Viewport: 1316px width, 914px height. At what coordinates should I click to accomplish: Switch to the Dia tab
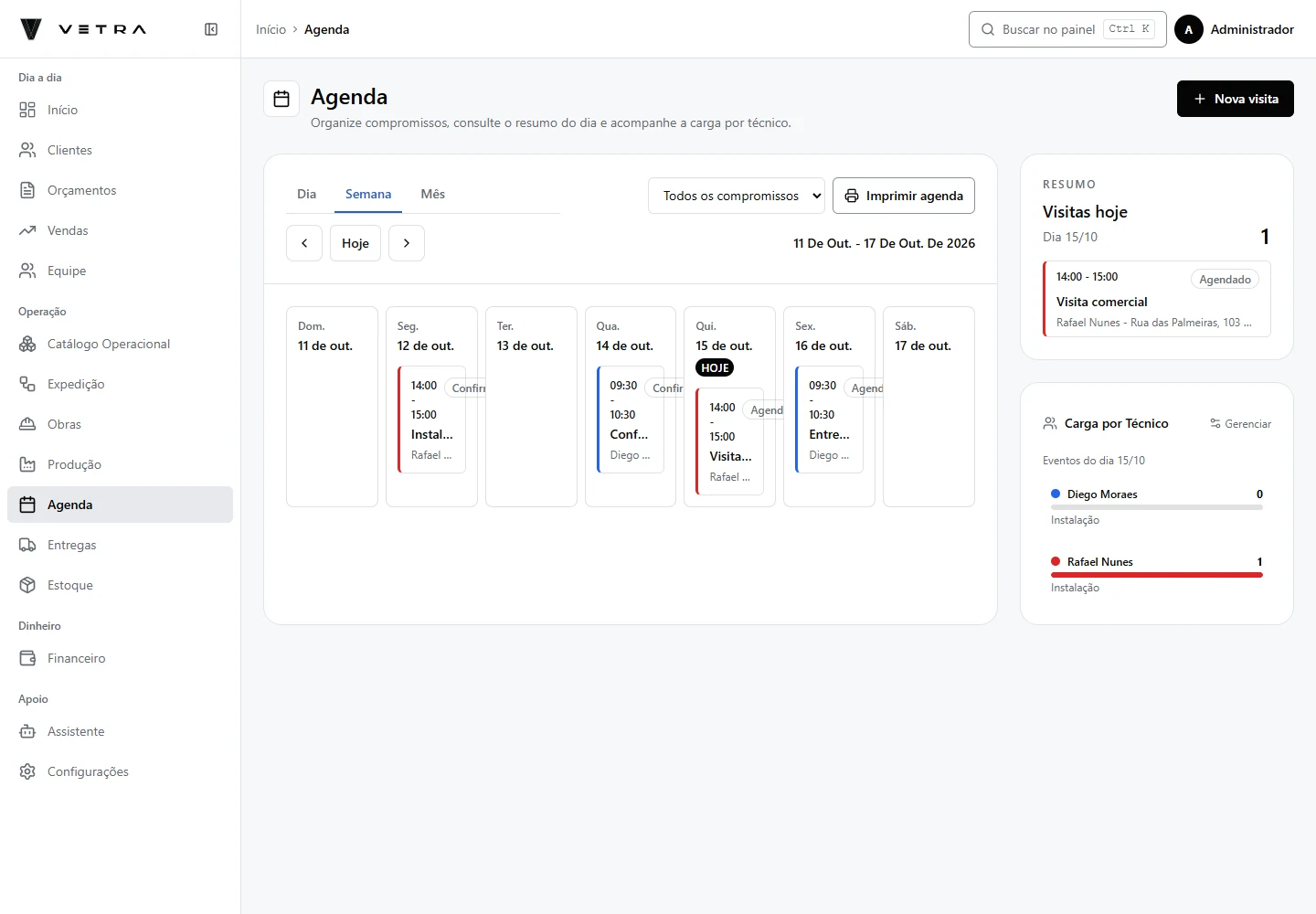point(306,194)
